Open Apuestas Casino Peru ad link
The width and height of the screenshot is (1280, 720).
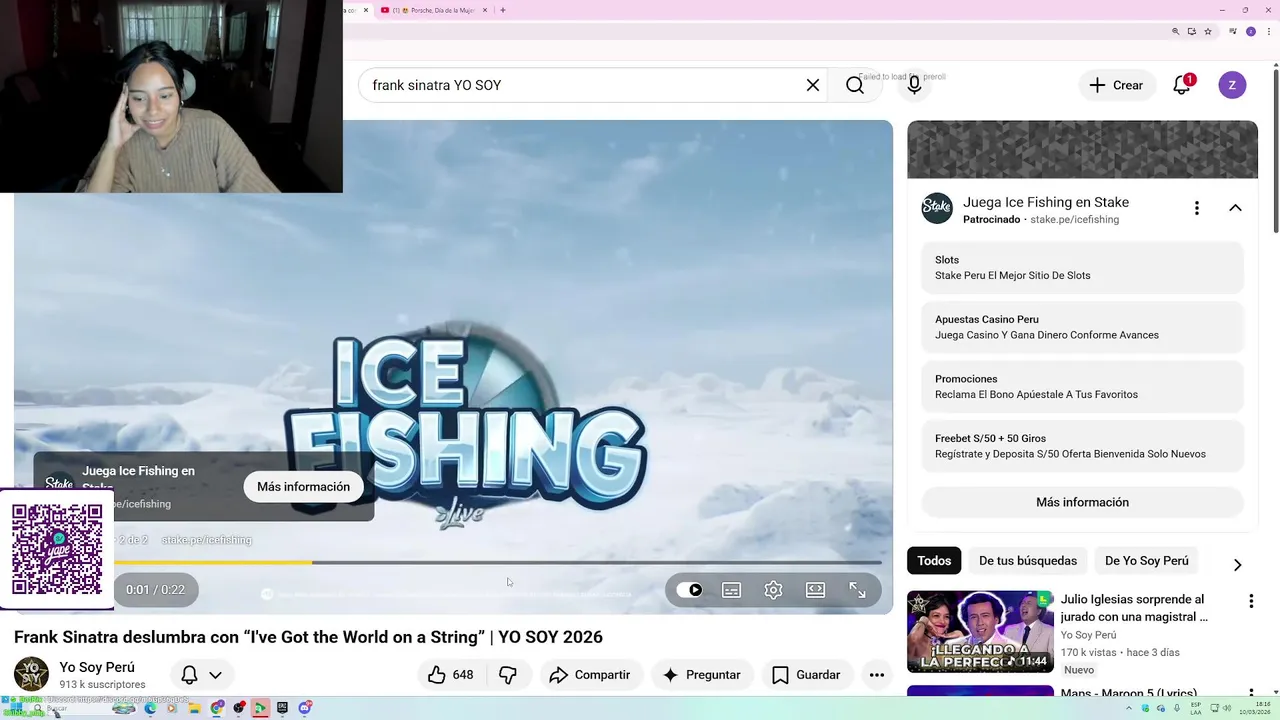tap(1082, 327)
